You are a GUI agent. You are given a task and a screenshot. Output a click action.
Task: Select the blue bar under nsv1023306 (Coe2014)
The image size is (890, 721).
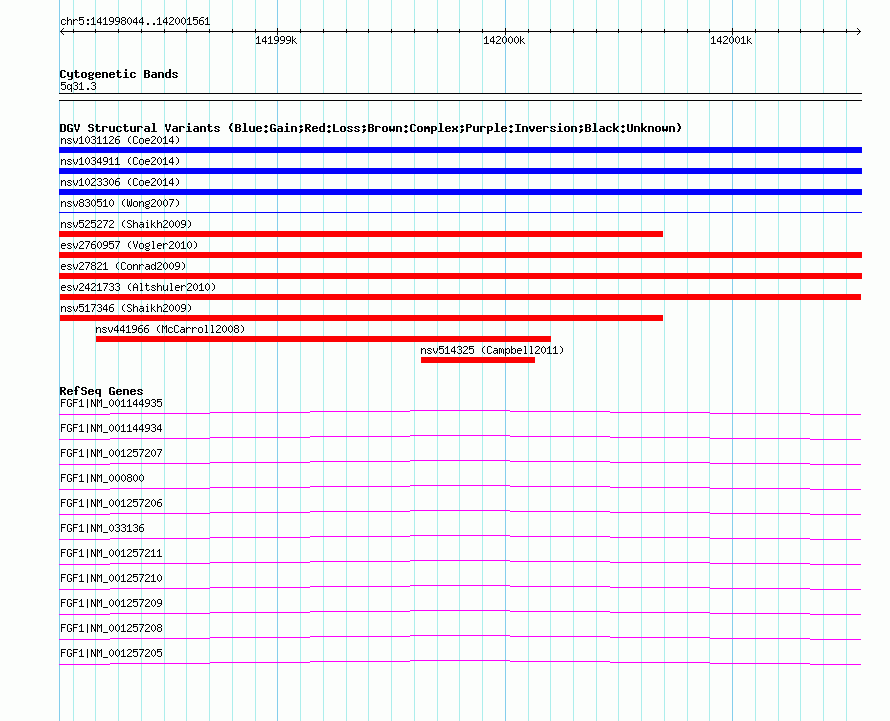(460, 192)
